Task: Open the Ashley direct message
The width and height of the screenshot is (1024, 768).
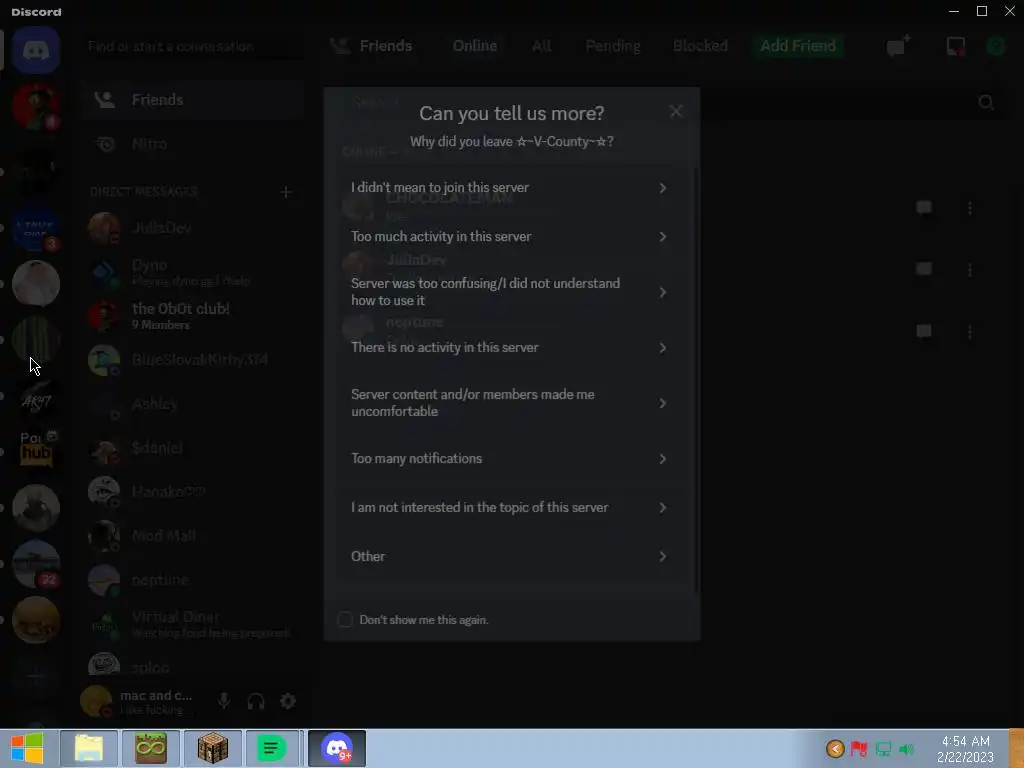Action: coord(193,404)
